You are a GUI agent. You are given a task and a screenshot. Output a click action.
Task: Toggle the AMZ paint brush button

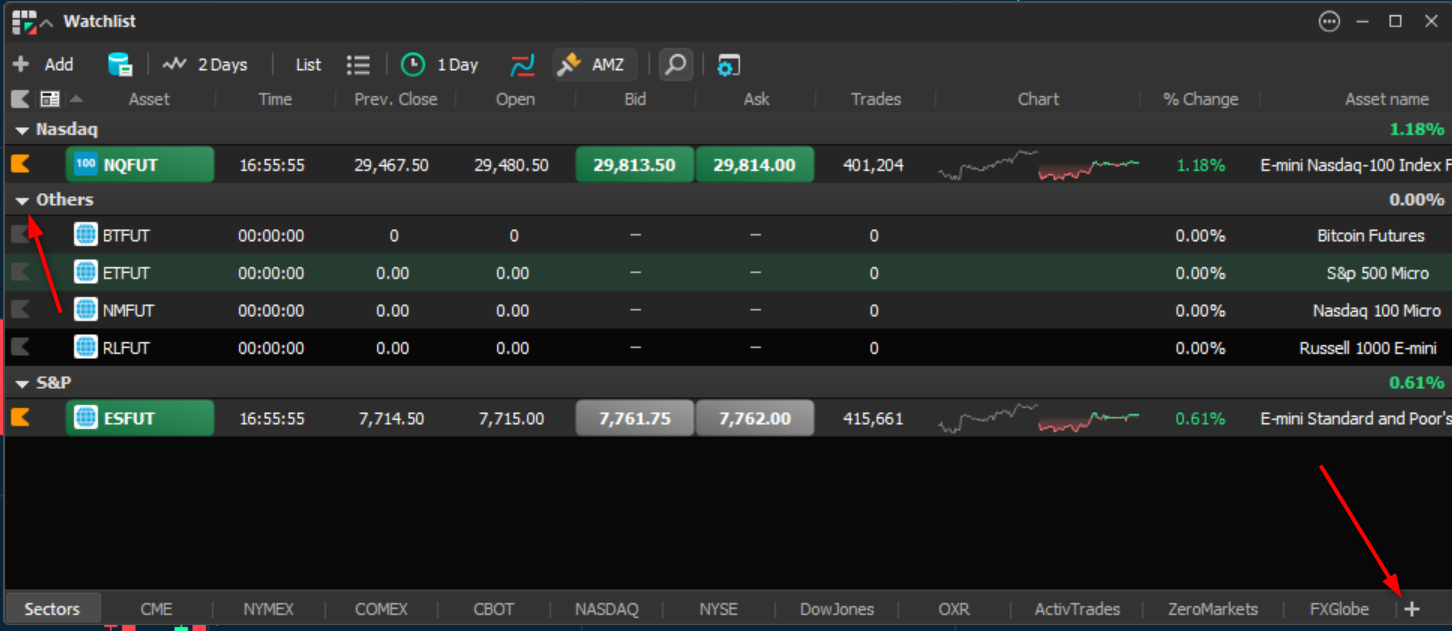pyautogui.click(x=595, y=65)
